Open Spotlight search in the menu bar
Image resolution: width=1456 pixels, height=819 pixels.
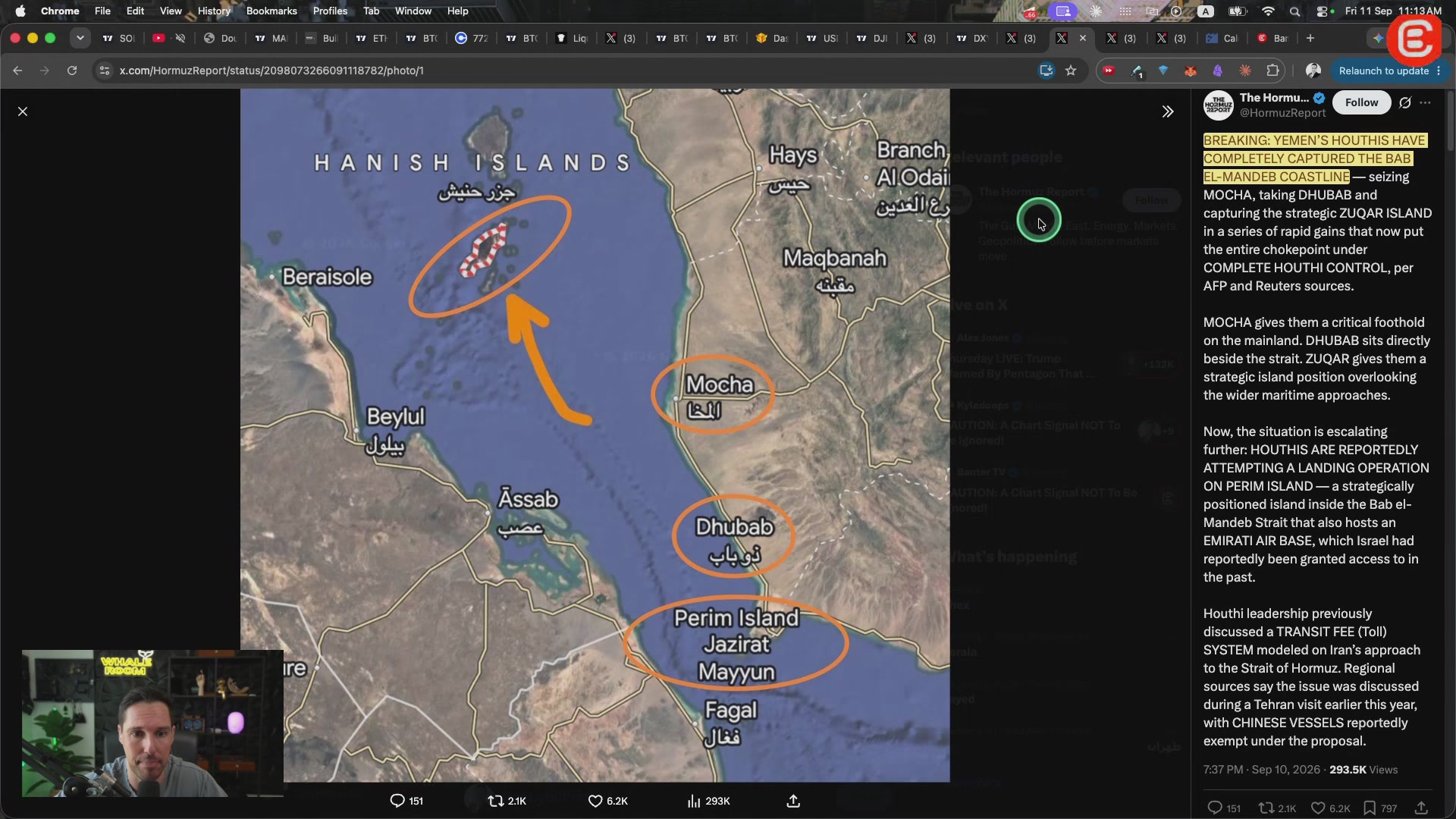tap(1294, 11)
